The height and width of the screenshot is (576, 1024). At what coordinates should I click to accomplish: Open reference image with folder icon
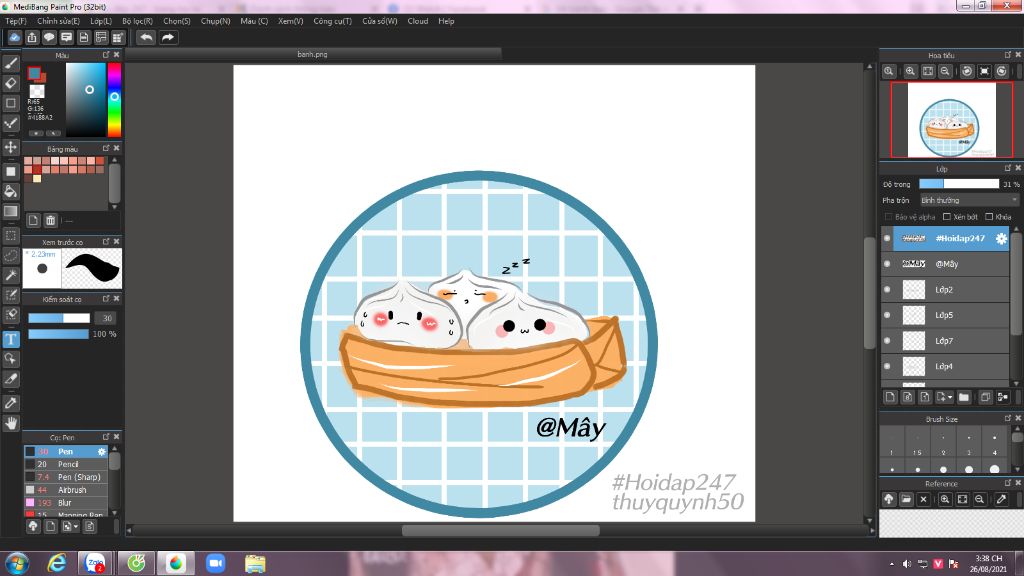[x=906, y=499]
